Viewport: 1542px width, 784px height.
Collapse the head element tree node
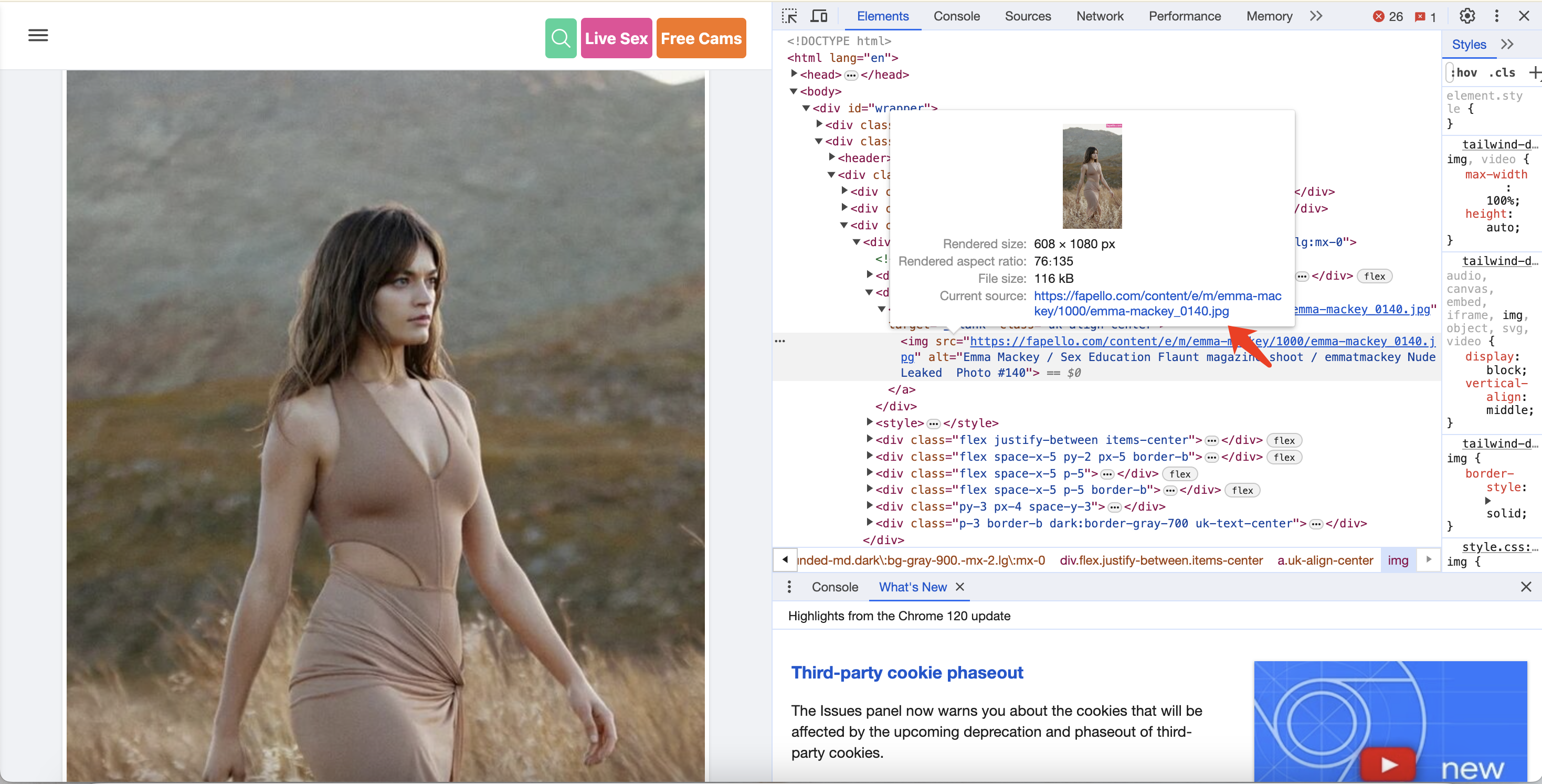tap(793, 74)
